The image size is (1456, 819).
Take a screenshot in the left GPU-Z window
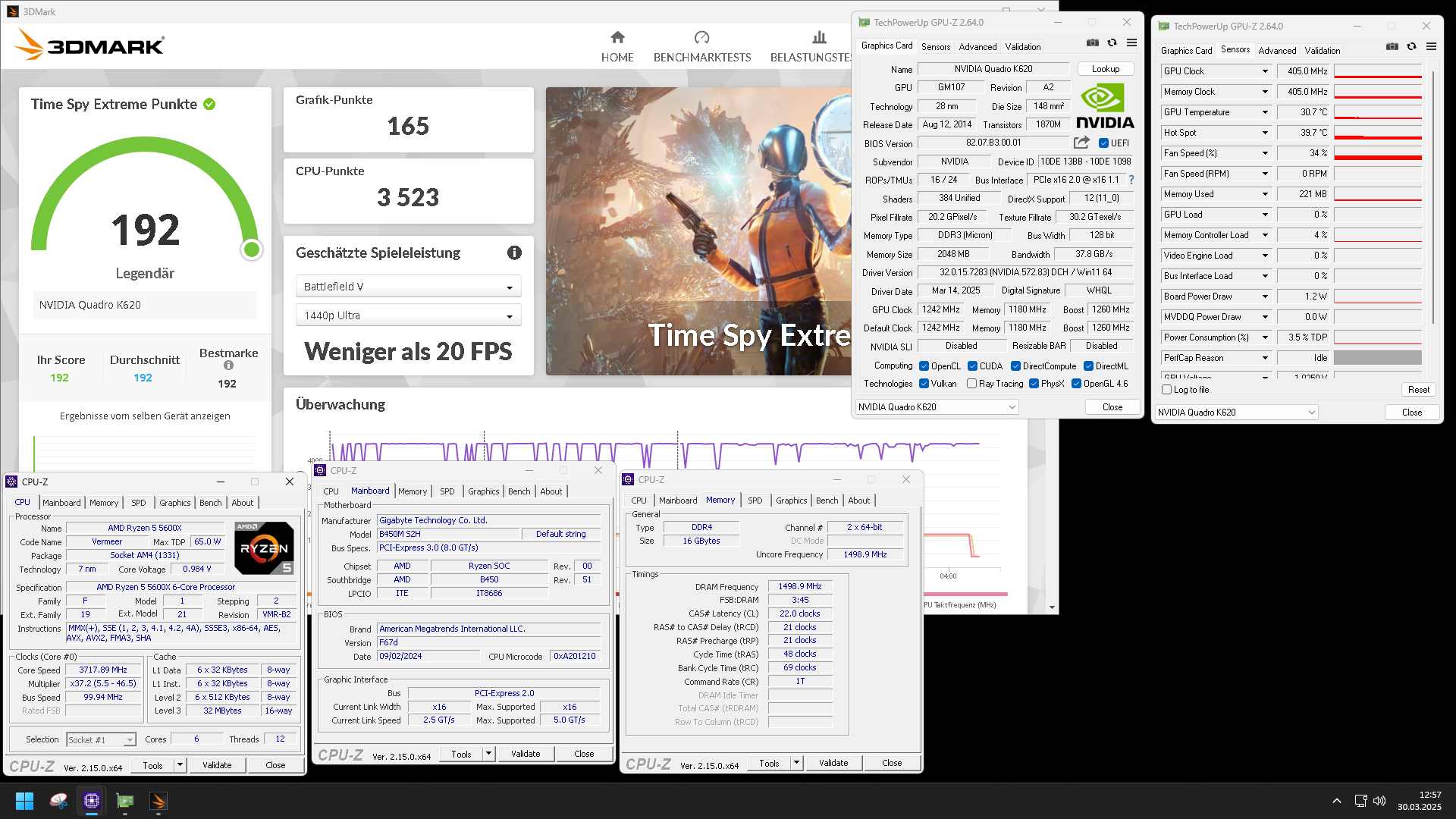tap(1092, 42)
